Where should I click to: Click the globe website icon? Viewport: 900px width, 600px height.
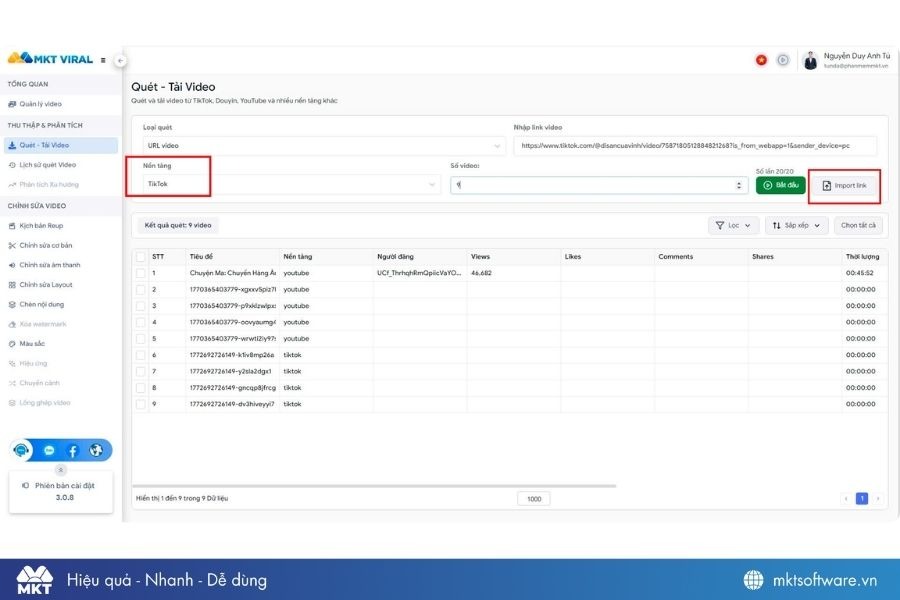[96, 451]
